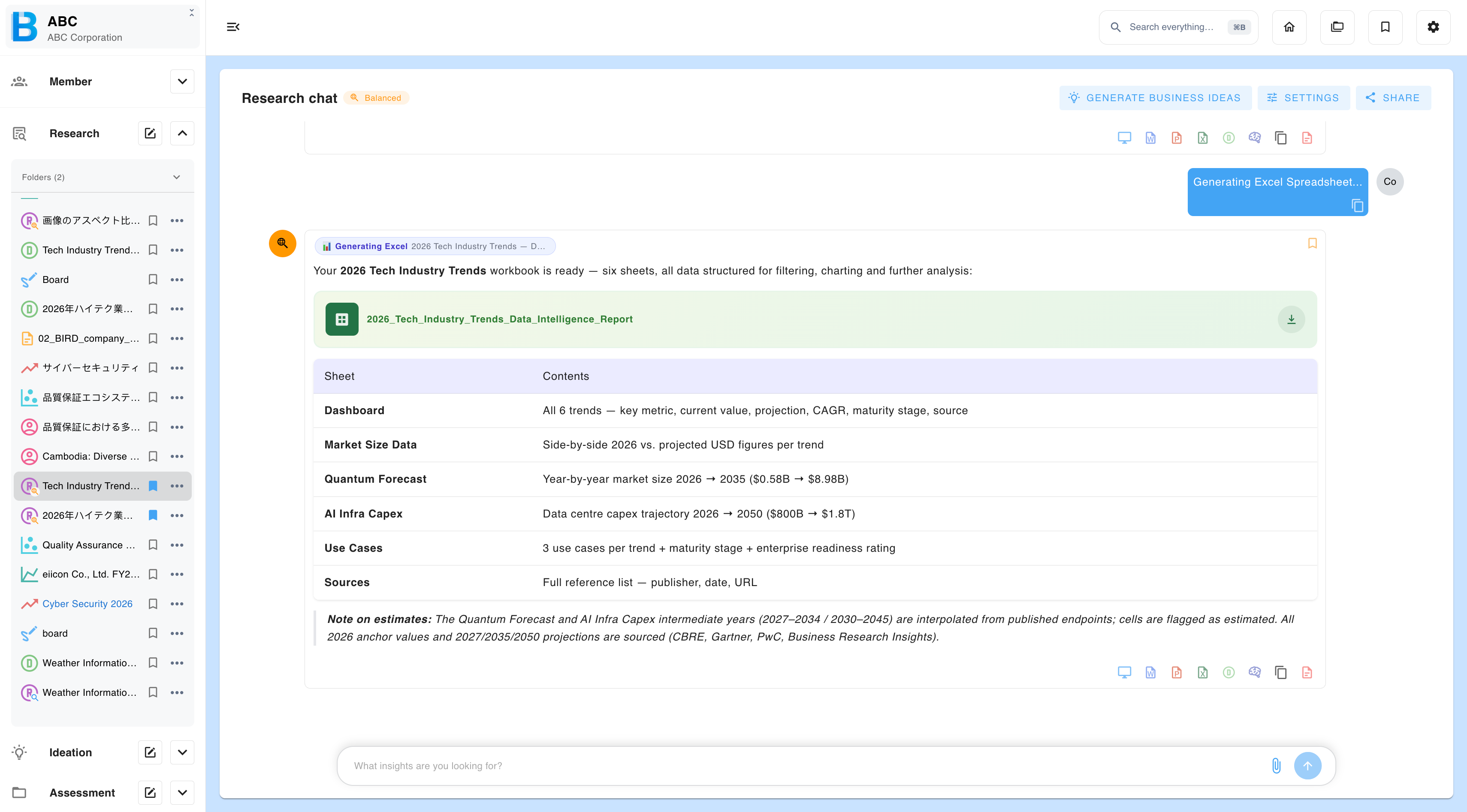Attach a file with the paperclip icon
This screenshot has height=812, width=1467.
pyautogui.click(x=1276, y=766)
